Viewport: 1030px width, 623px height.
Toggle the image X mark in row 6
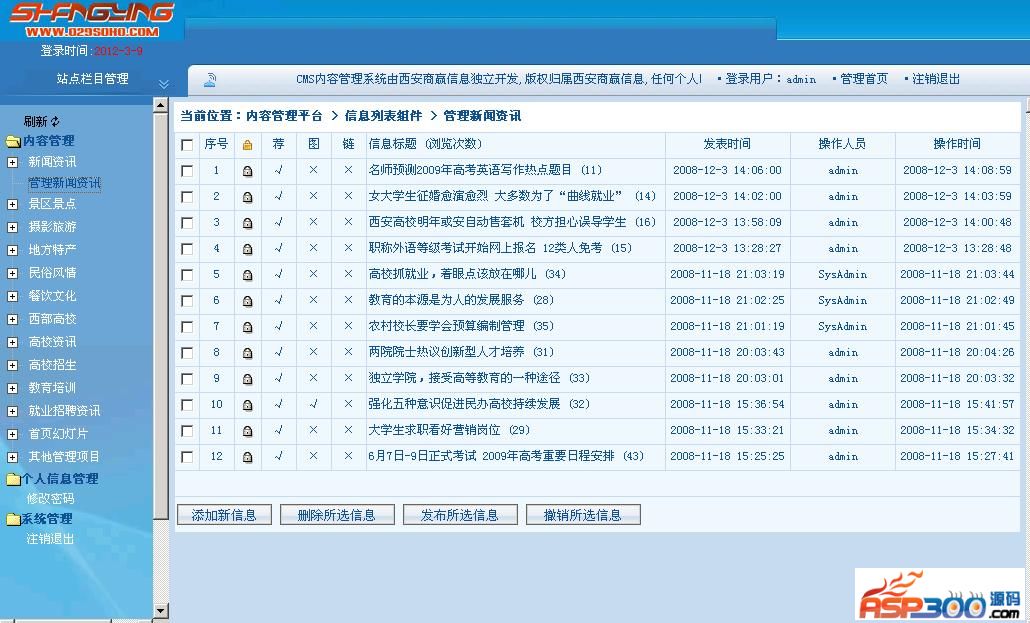[x=313, y=300]
